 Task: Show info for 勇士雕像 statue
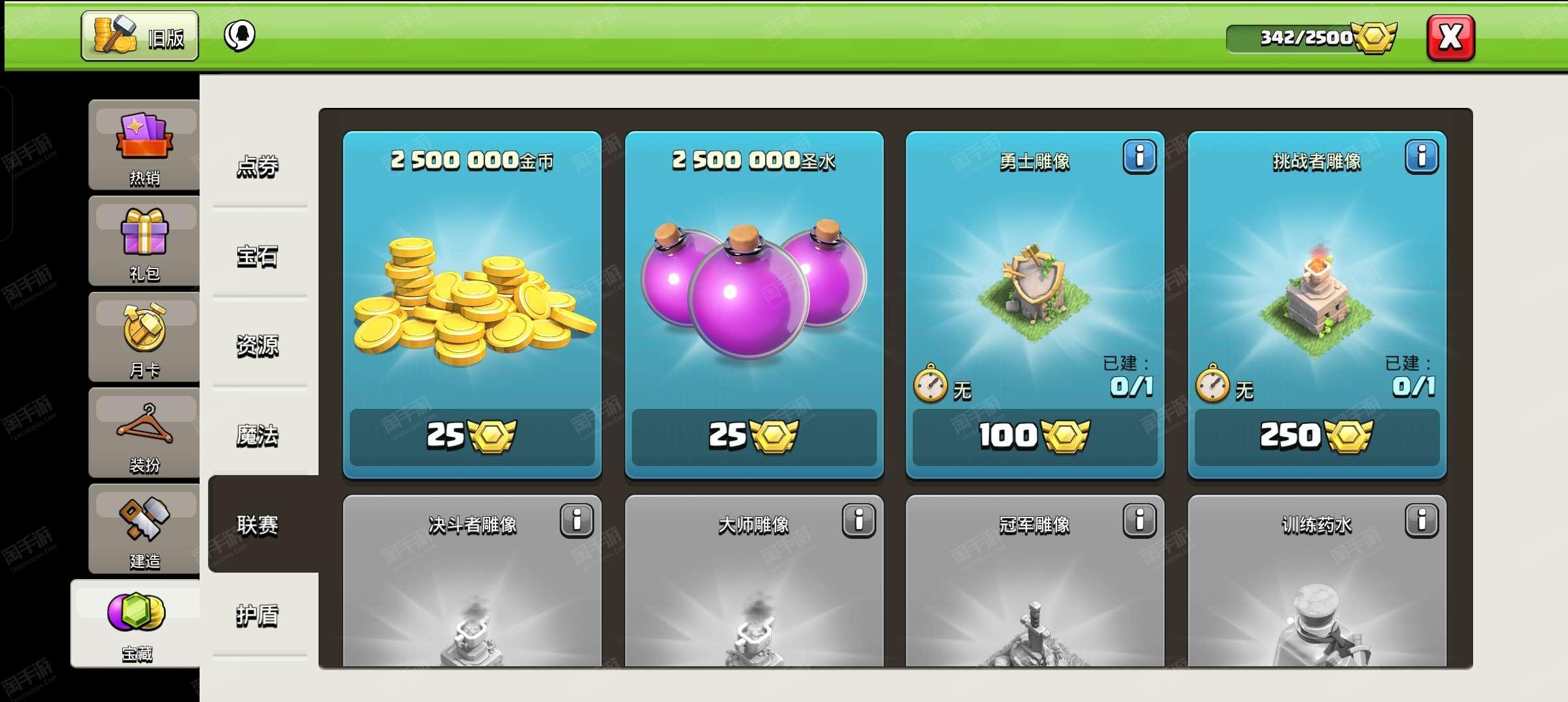(x=1139, y=157)
